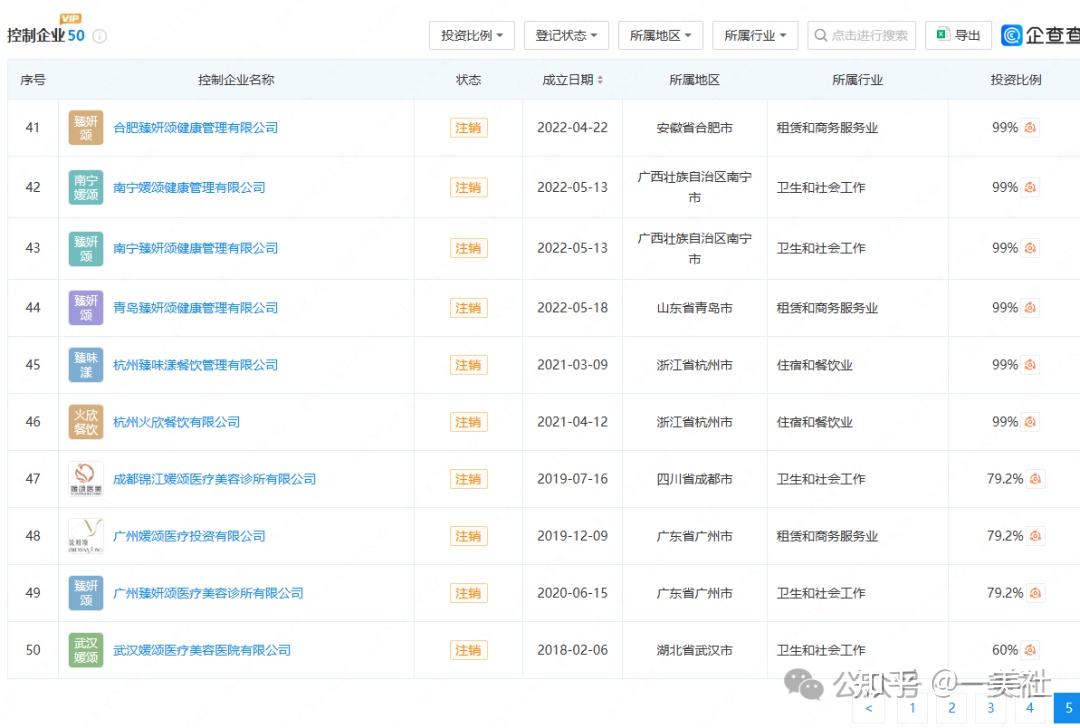Screen dimensions: 1080x728
Task: Click the purple 南宁嫒颂 logo in row 42
Action: [x=85, y=187]
